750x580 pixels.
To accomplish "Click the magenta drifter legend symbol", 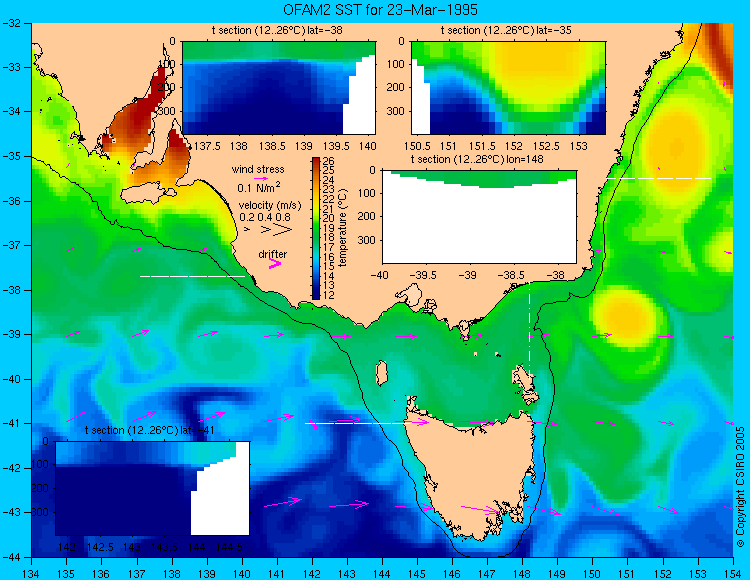I will click(275, 263).
